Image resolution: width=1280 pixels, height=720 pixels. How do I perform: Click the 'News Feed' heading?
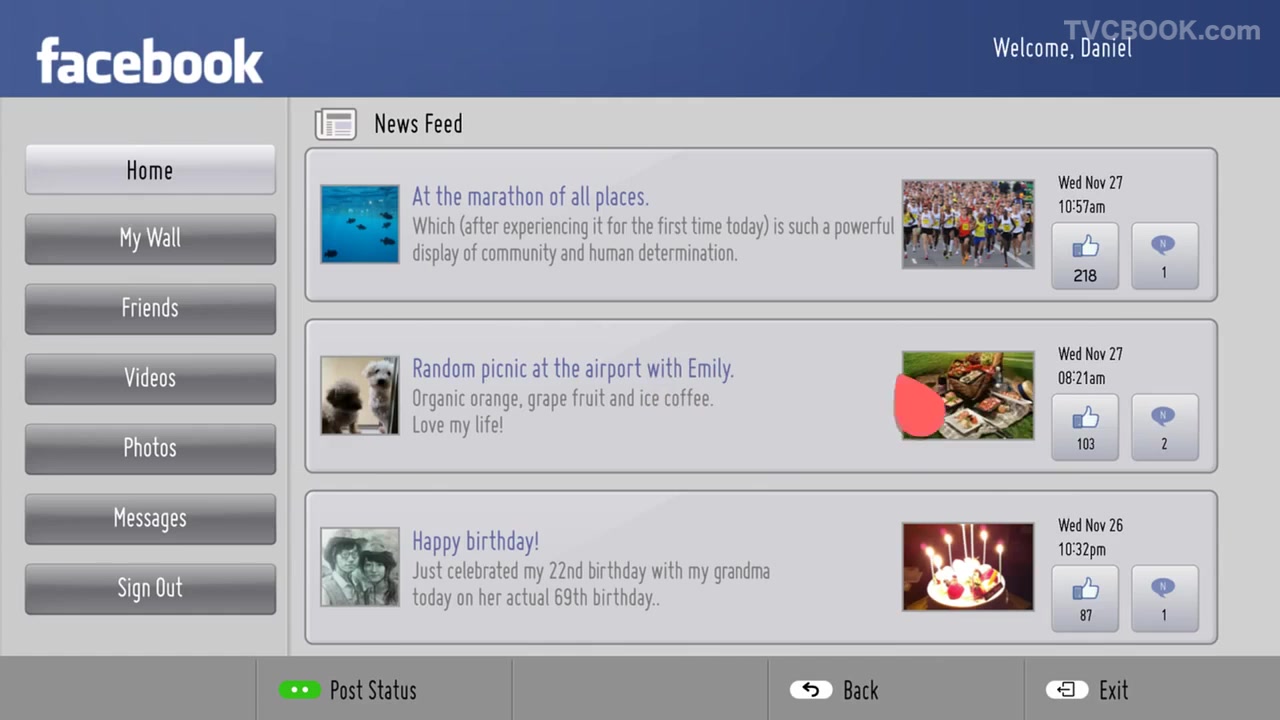pyautogui.click(x=418, y=124)
